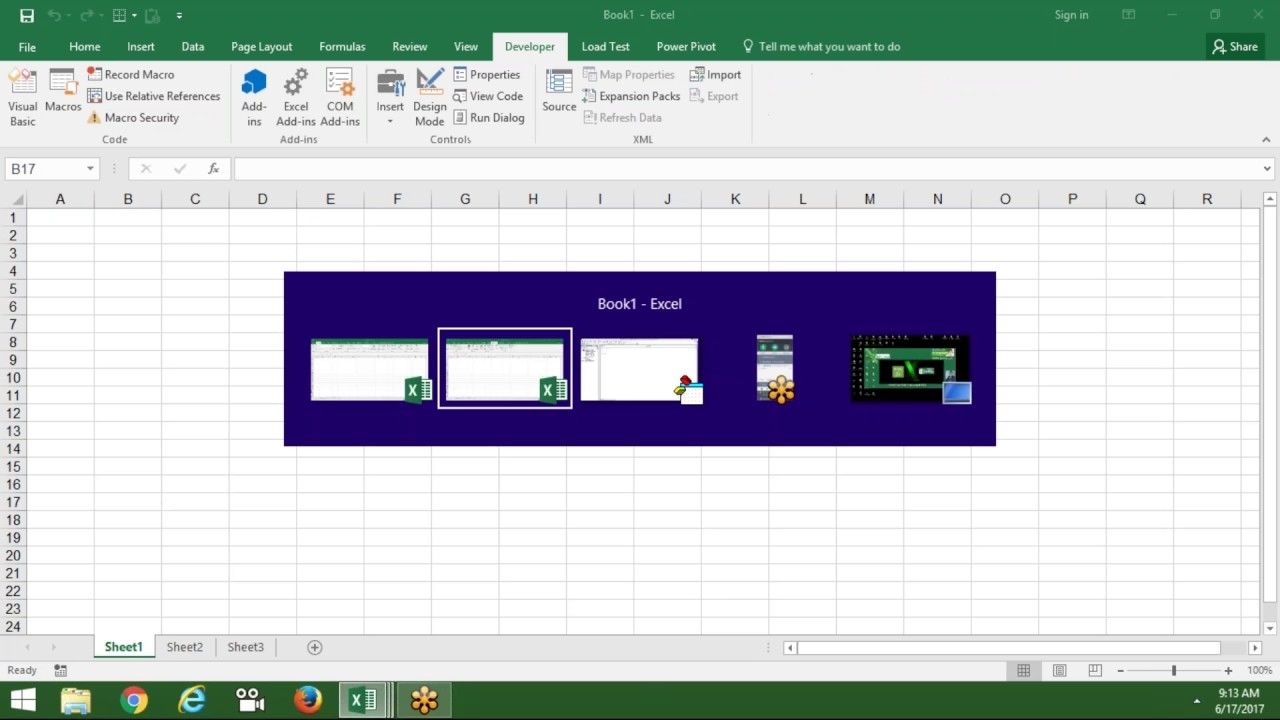The image size is (1280, 720).
Task: Open the Data tab
Action: 193,46
